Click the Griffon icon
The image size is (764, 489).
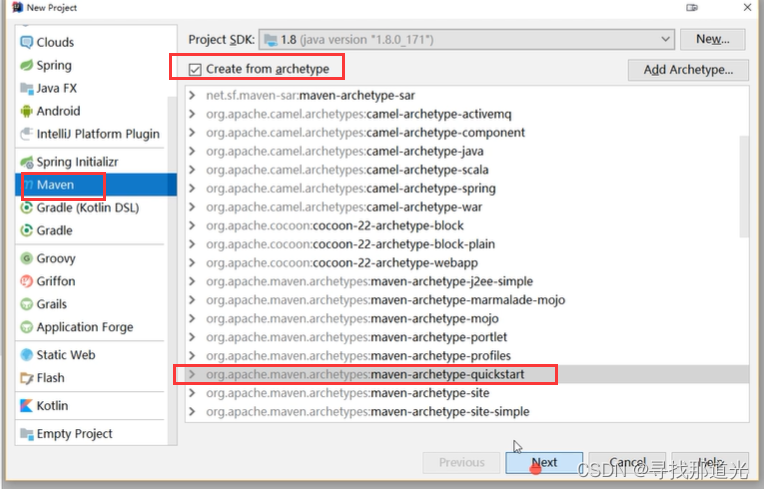click(x=26, y=281)
